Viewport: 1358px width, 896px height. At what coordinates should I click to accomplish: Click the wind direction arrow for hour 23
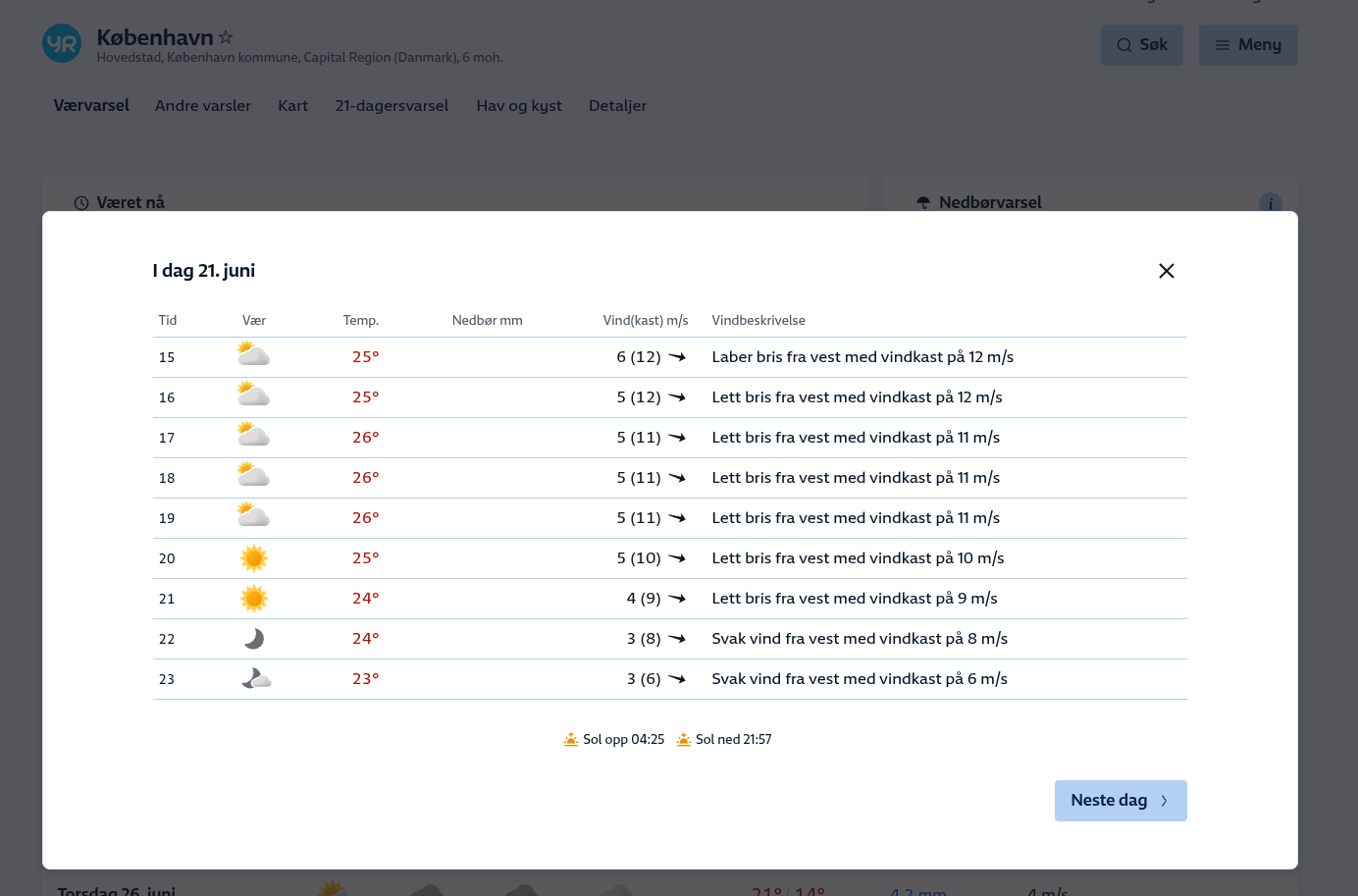tap(677, 679)
